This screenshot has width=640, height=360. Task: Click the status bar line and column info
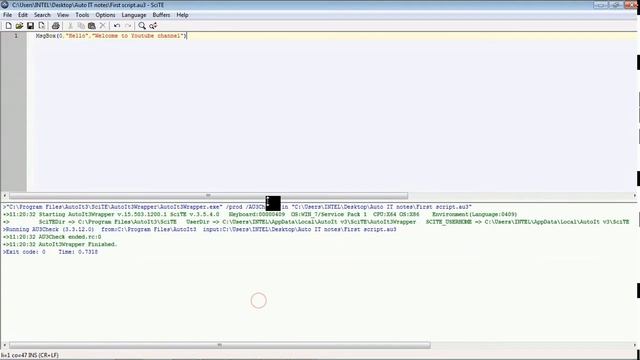click(29, 356)
